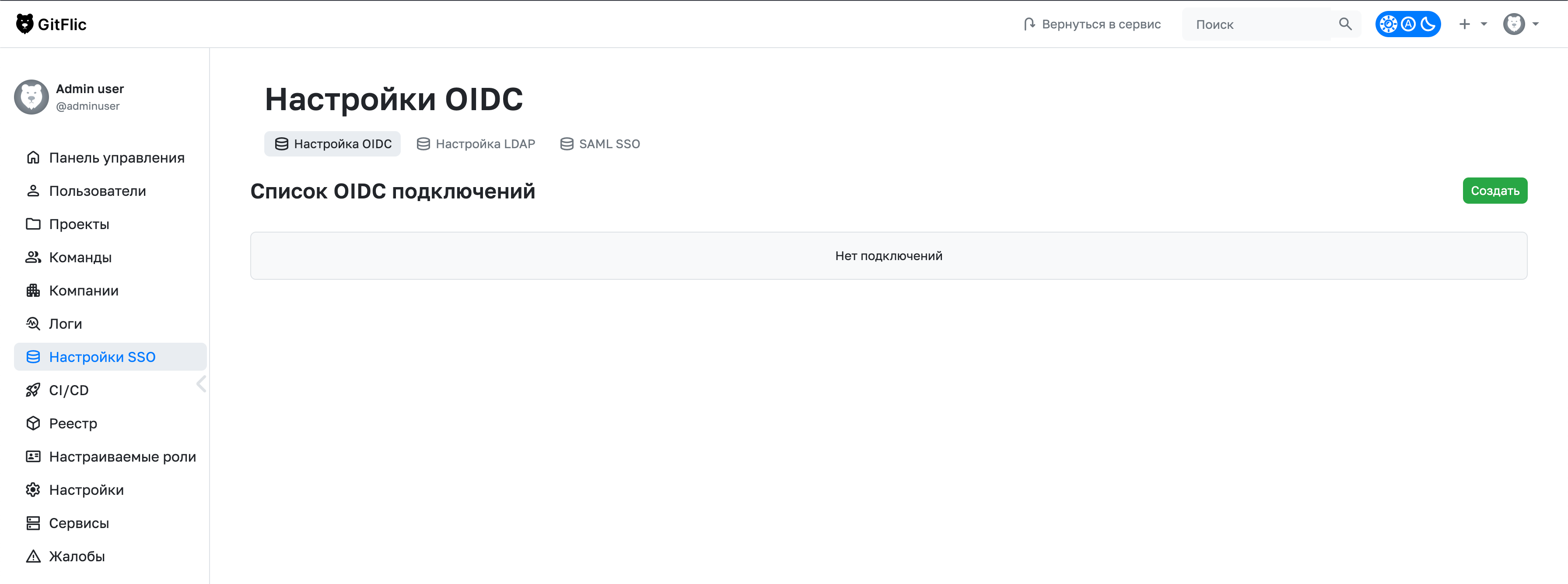The image size is (1568, 584).
Task: Select automatic theme A toggle
Action: coord(1408,24)
